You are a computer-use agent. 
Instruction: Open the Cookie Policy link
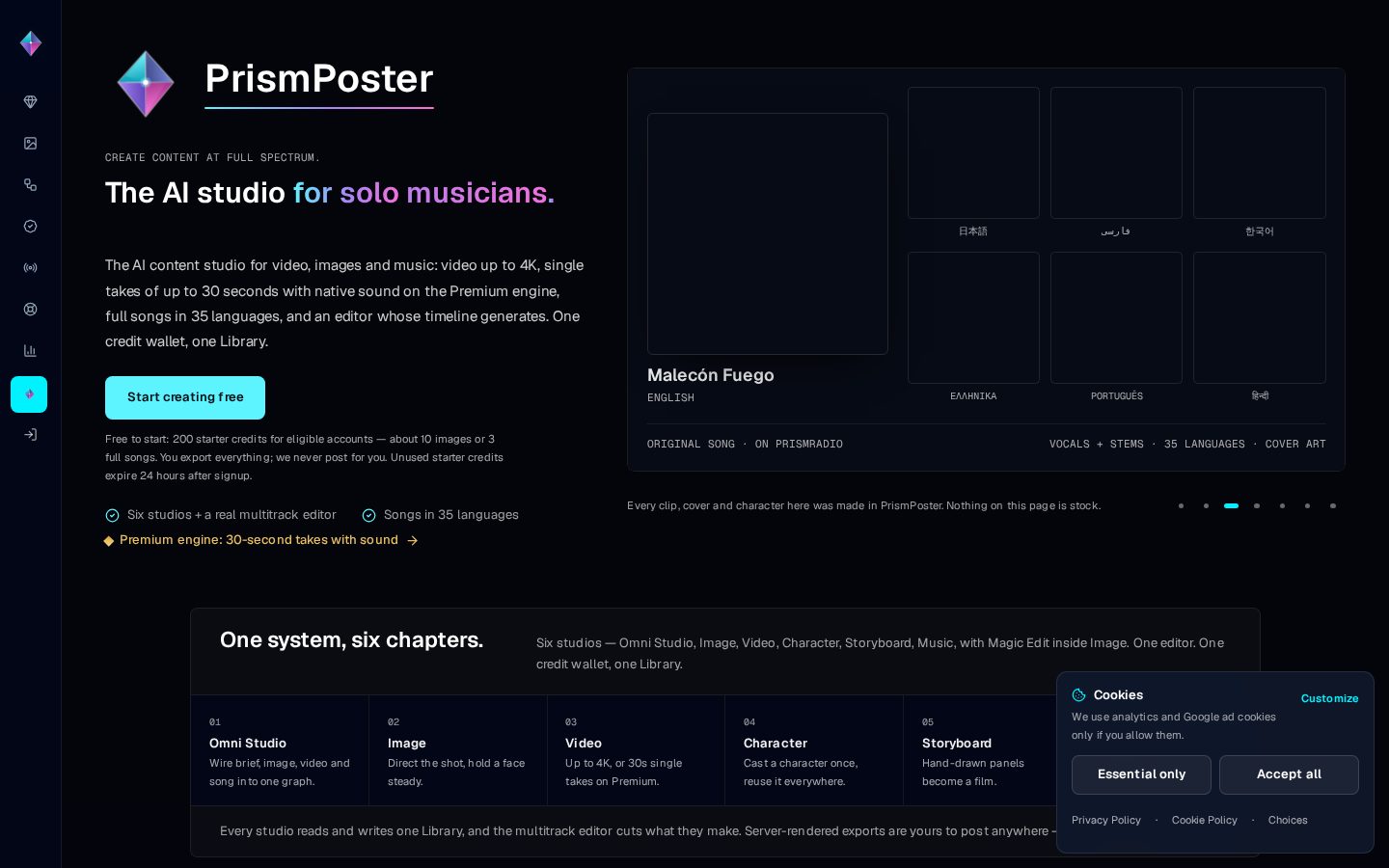(x=1205, y=821)
